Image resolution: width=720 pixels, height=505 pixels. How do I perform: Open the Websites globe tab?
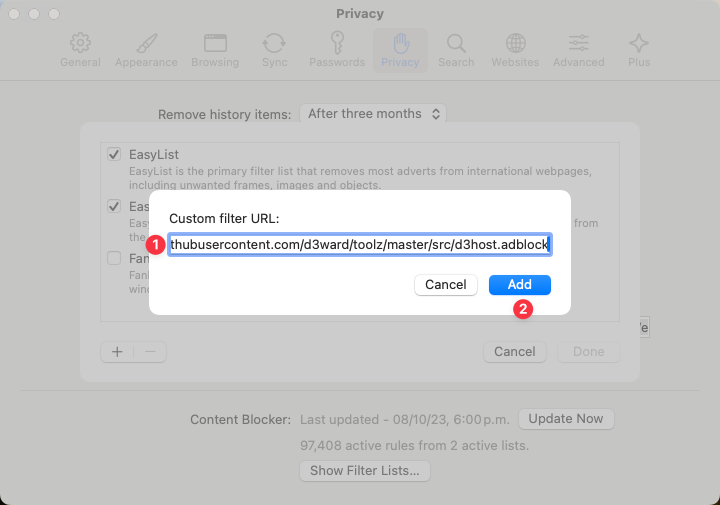tap(515, 50)
